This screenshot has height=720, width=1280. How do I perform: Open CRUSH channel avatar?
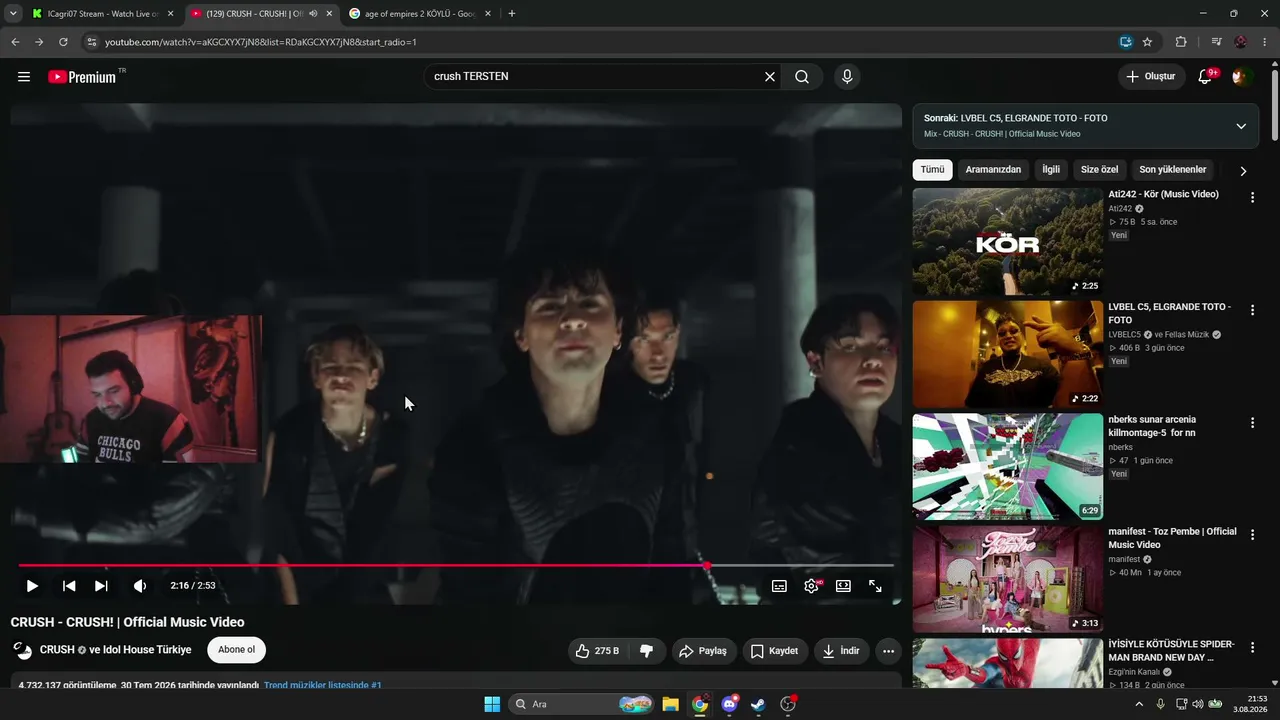point(22,650)
